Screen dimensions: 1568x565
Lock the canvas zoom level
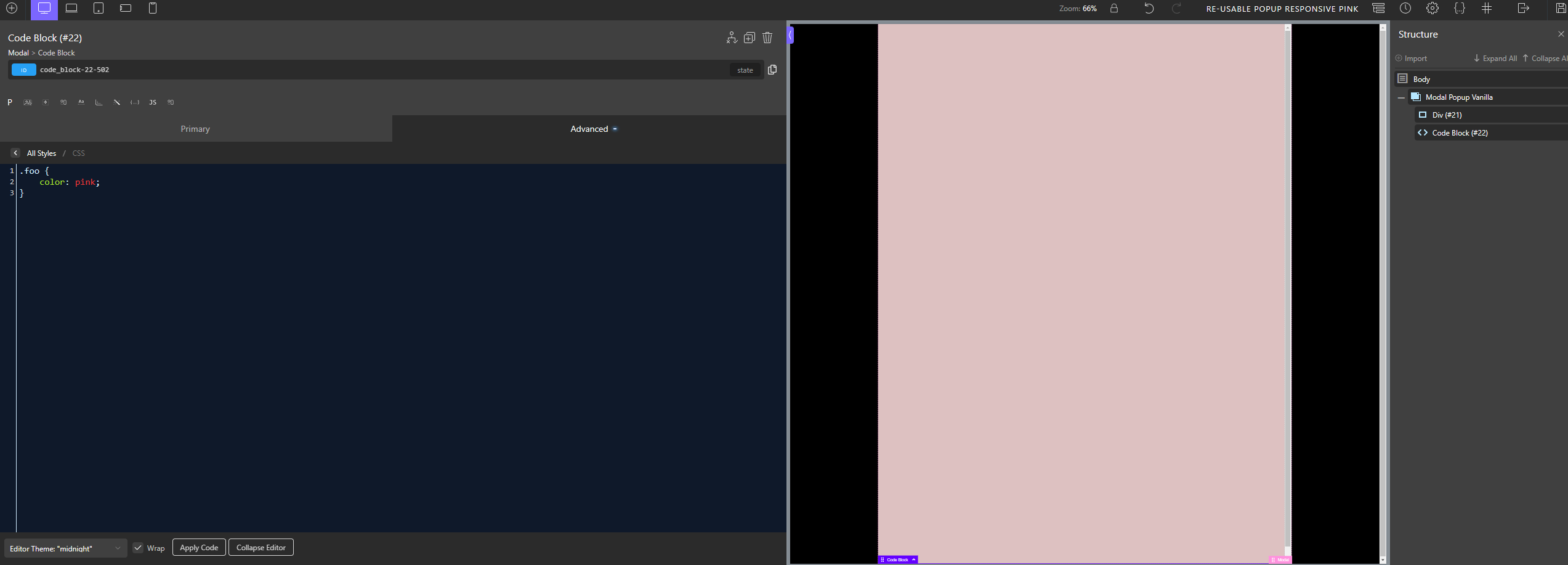coord(1115,9)
